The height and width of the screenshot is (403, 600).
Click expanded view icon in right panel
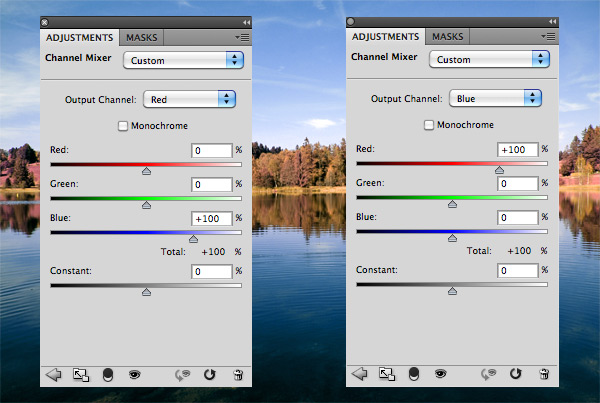coord(387,374)
